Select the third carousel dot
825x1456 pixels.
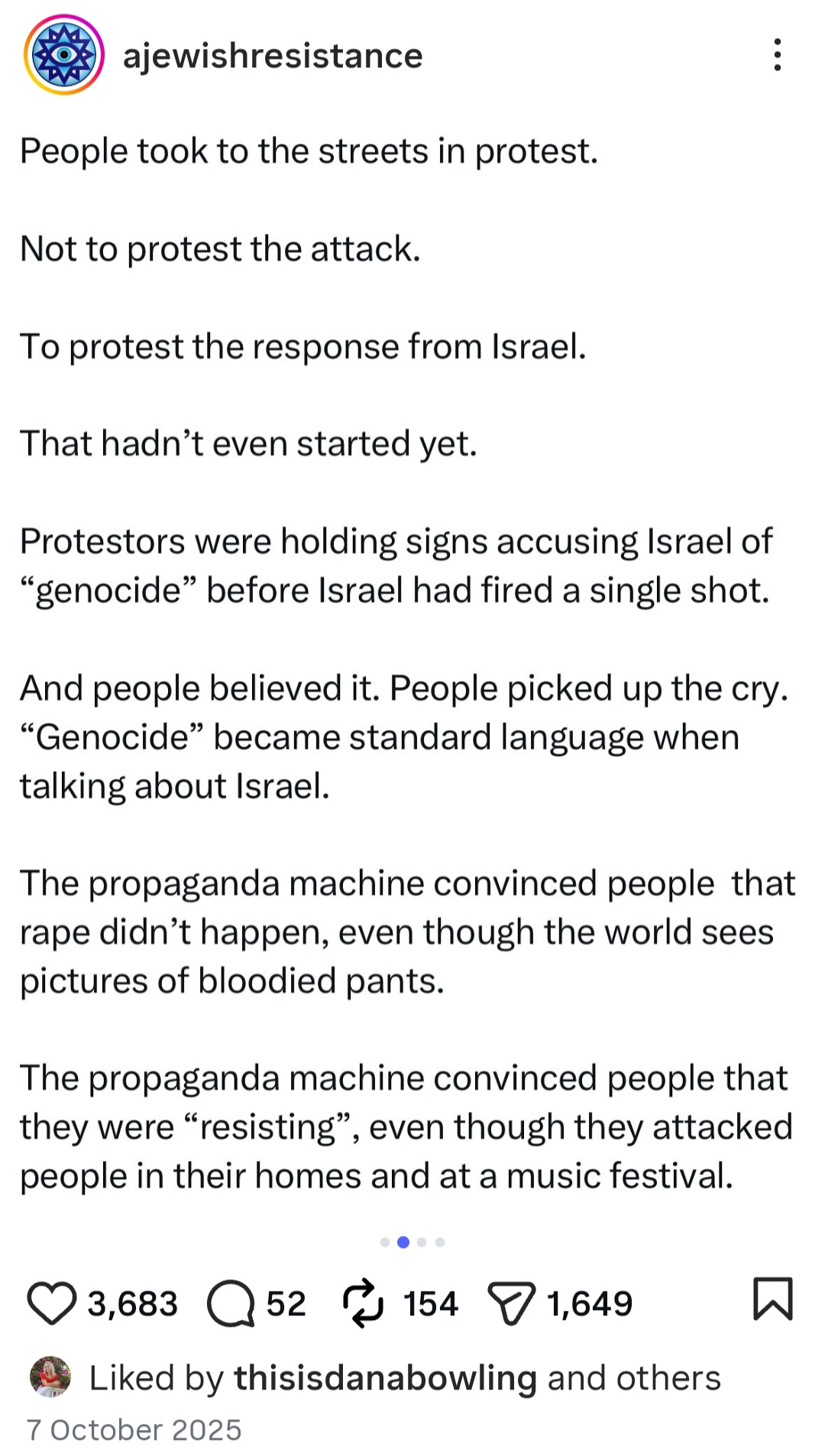[422, 1242]
